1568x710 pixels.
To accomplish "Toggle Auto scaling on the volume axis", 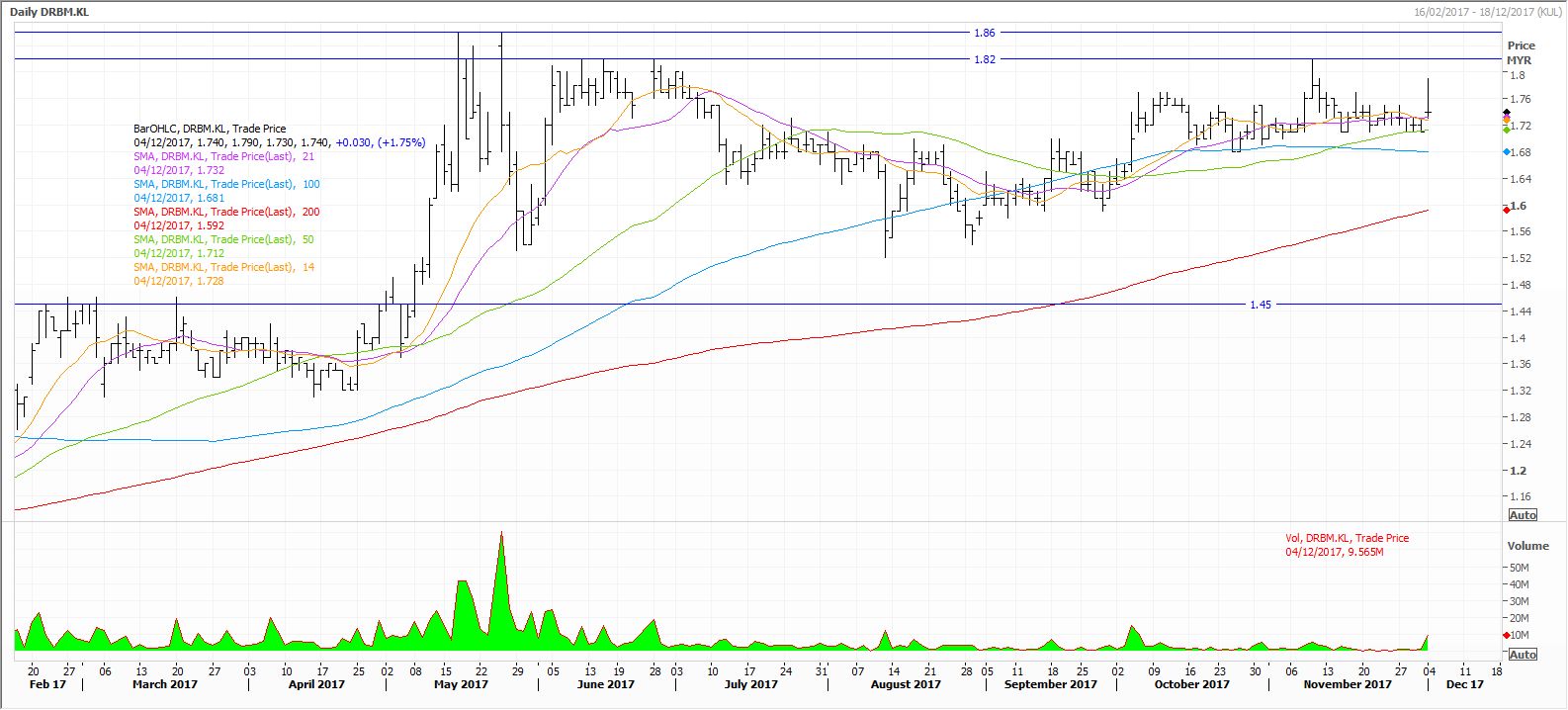I will tap(1523, 655).
